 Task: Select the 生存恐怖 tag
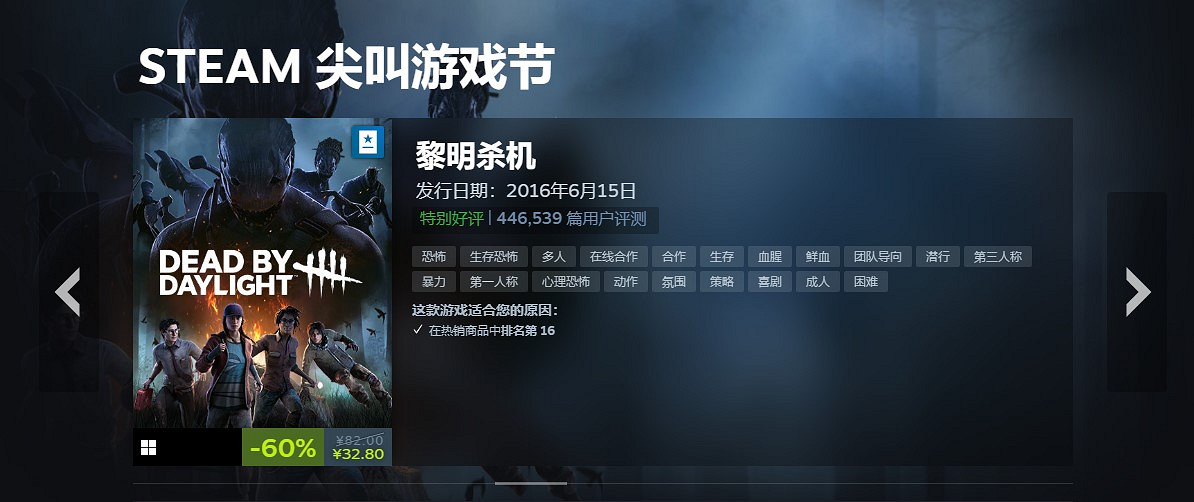pos(493,257)
